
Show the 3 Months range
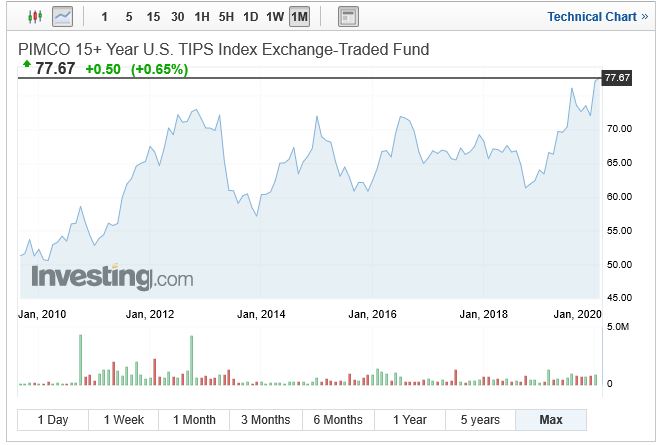266,420
